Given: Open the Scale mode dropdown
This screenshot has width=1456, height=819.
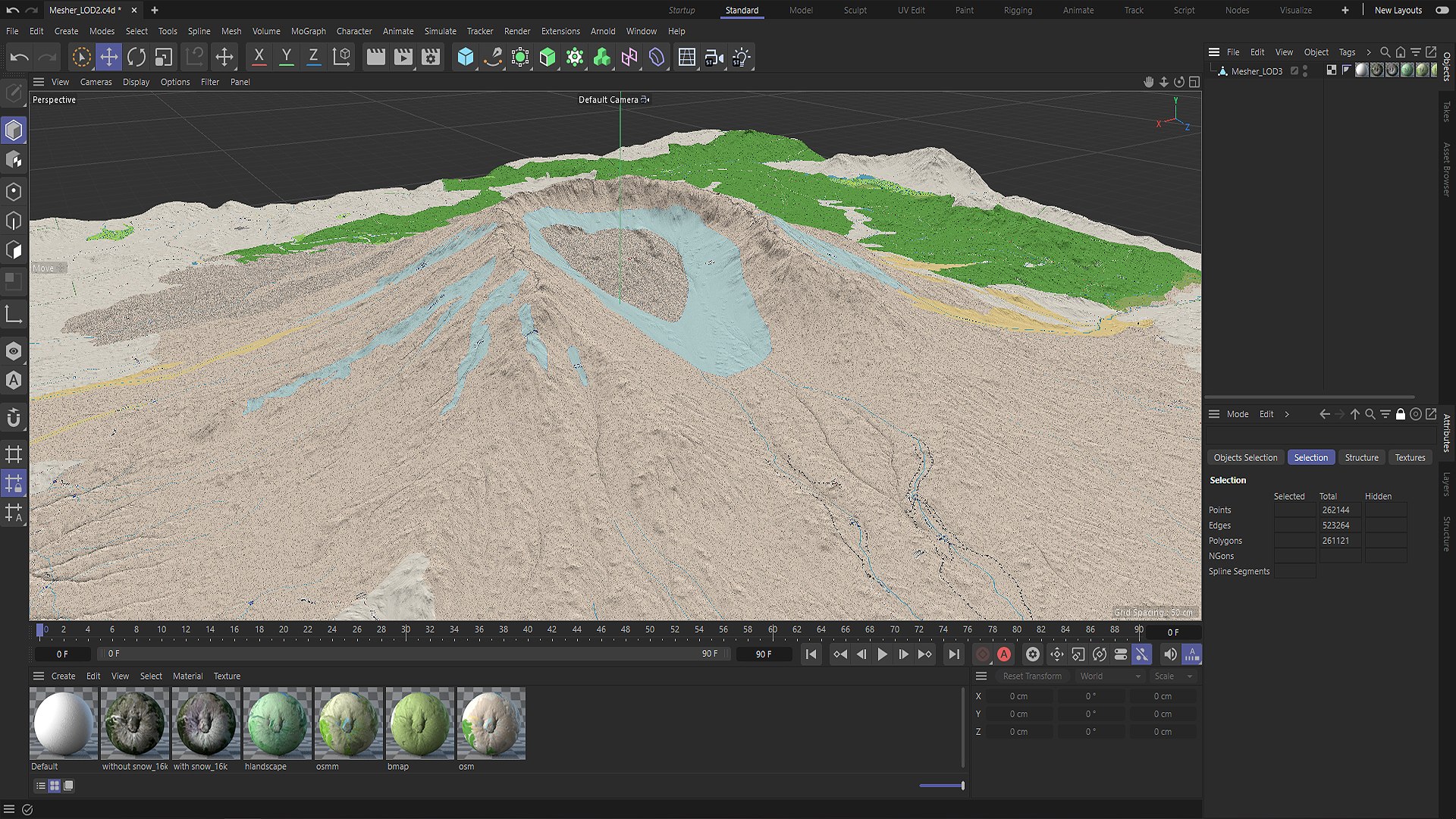Looking at the screenshot, I should coord(1173,676).
